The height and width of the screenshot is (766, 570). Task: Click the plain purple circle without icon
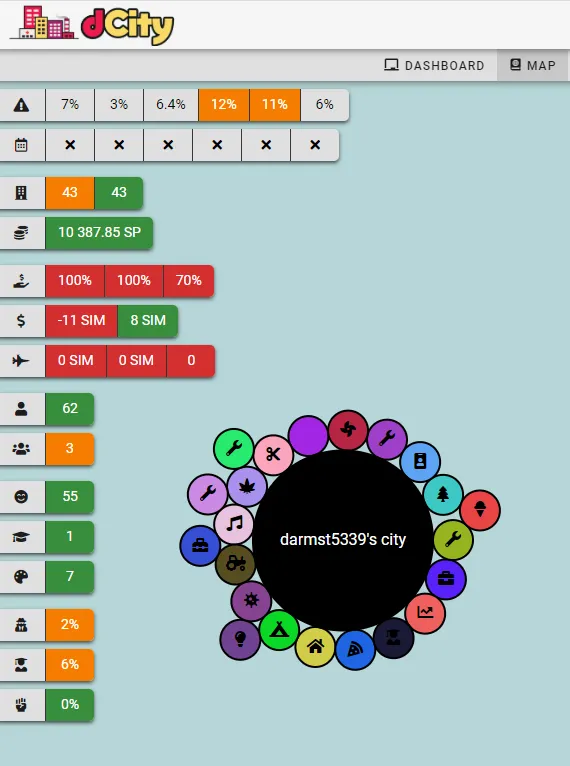(308, 436)
